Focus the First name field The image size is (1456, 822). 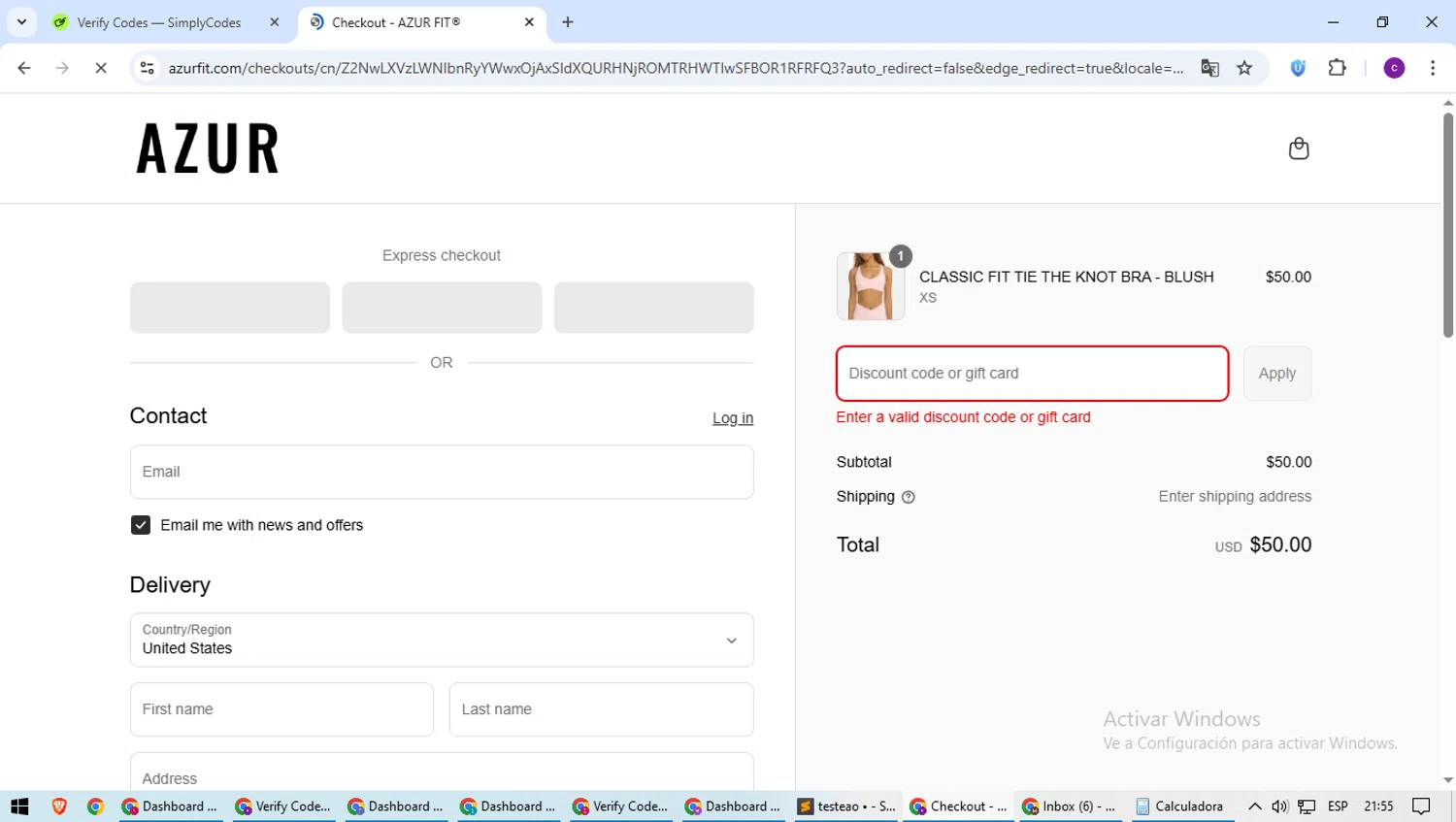pyautogui.click(x=281, y=709)
